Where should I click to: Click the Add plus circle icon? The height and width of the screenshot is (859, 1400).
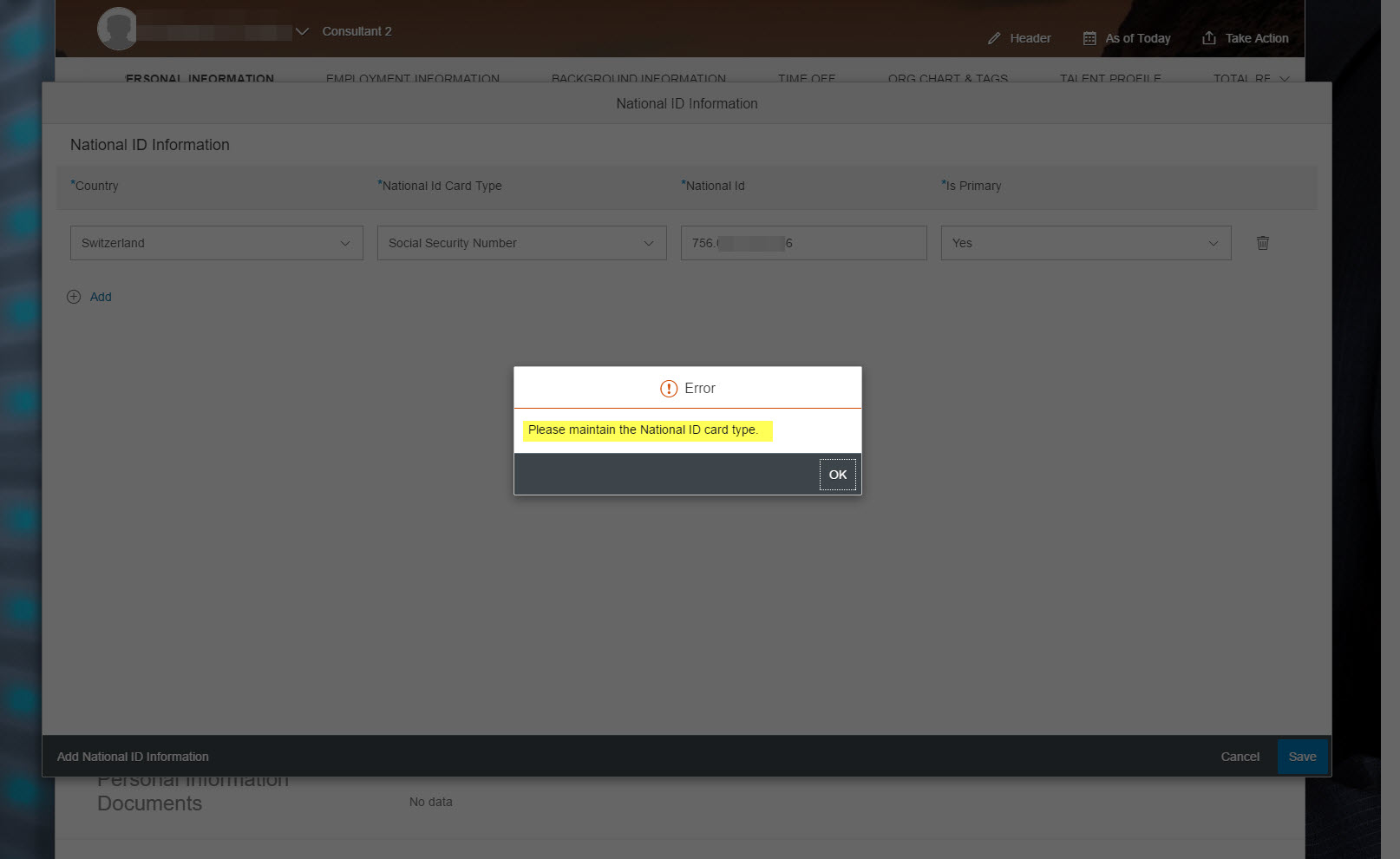click(x=74, y=297)
